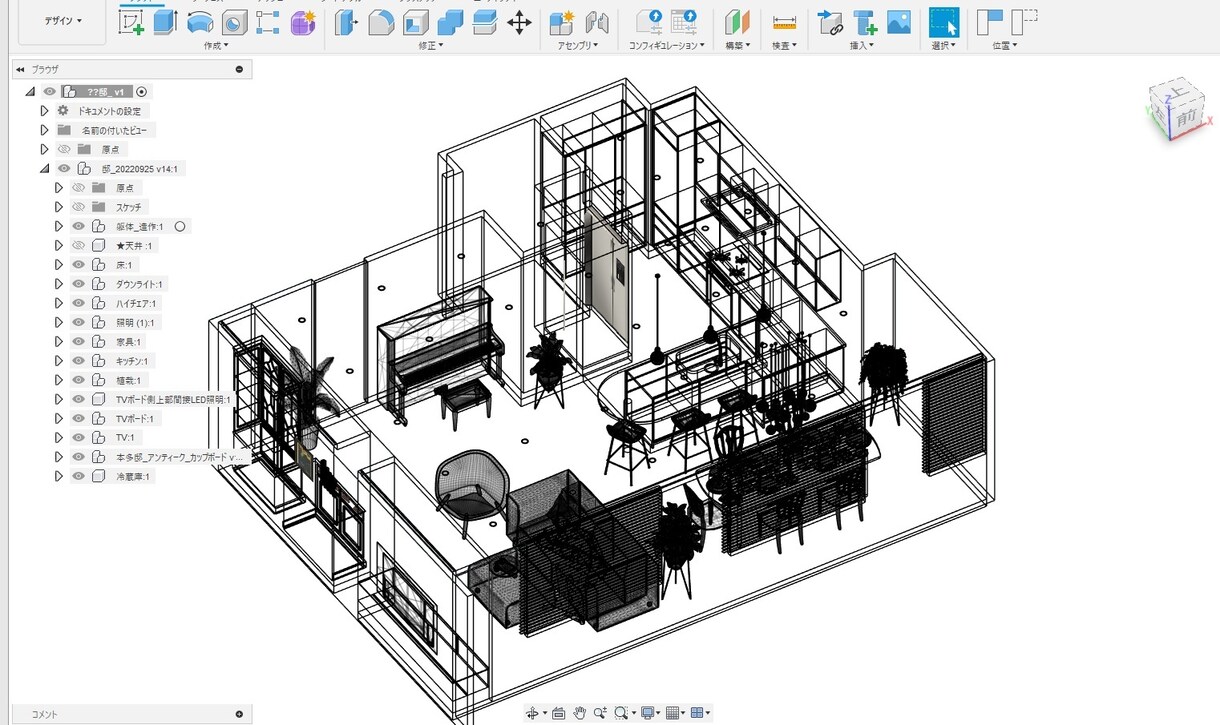Click the configuration table icon
The width and height of the screenshot is (1220, 725).
coord(684,22)
